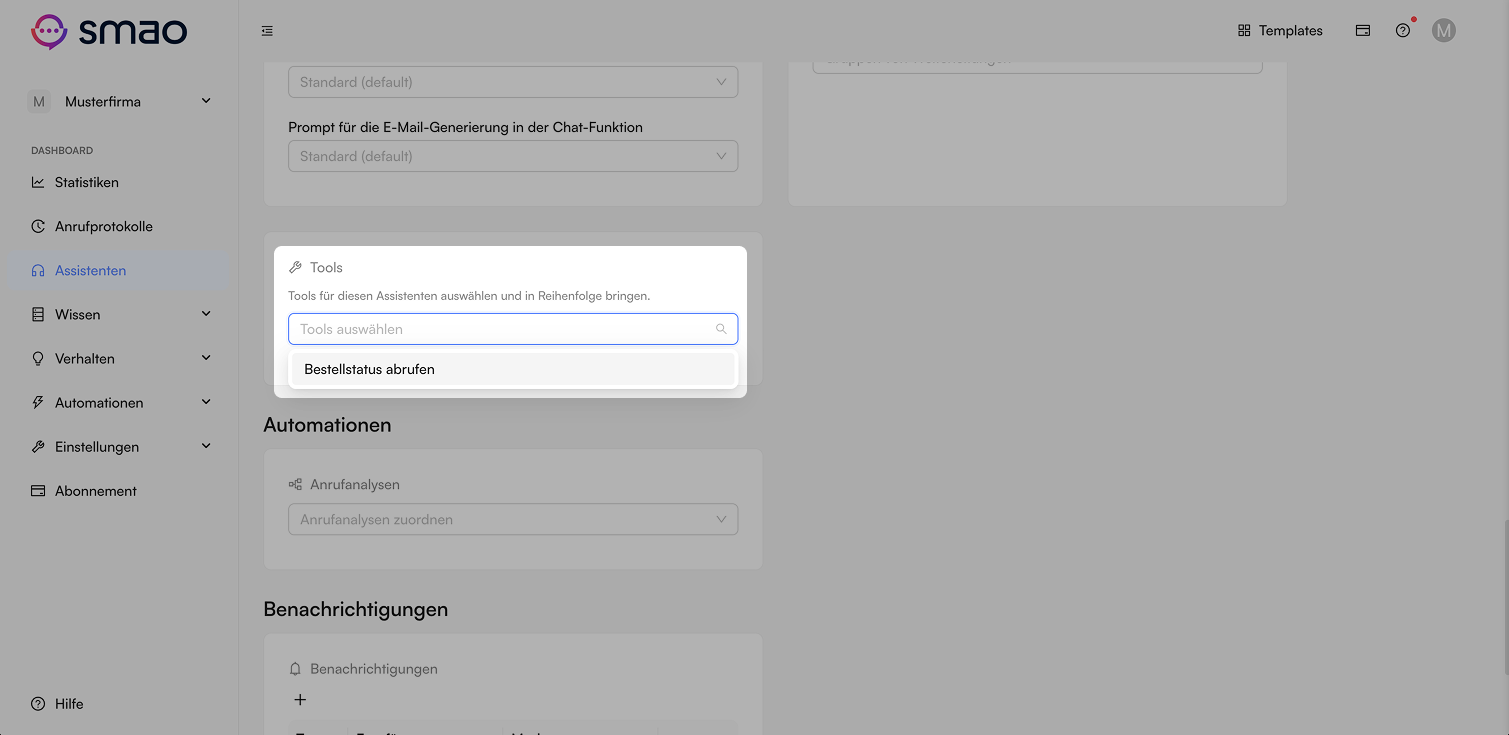
Task: Open Templates from the top bar
Action: [x=1280, y=31]
